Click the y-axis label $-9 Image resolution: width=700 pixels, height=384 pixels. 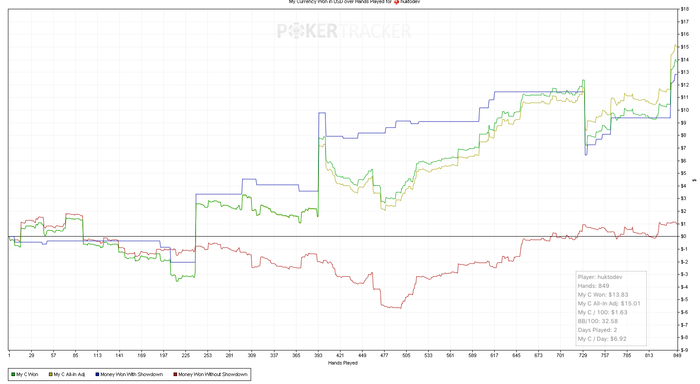(x=684, y=350)
